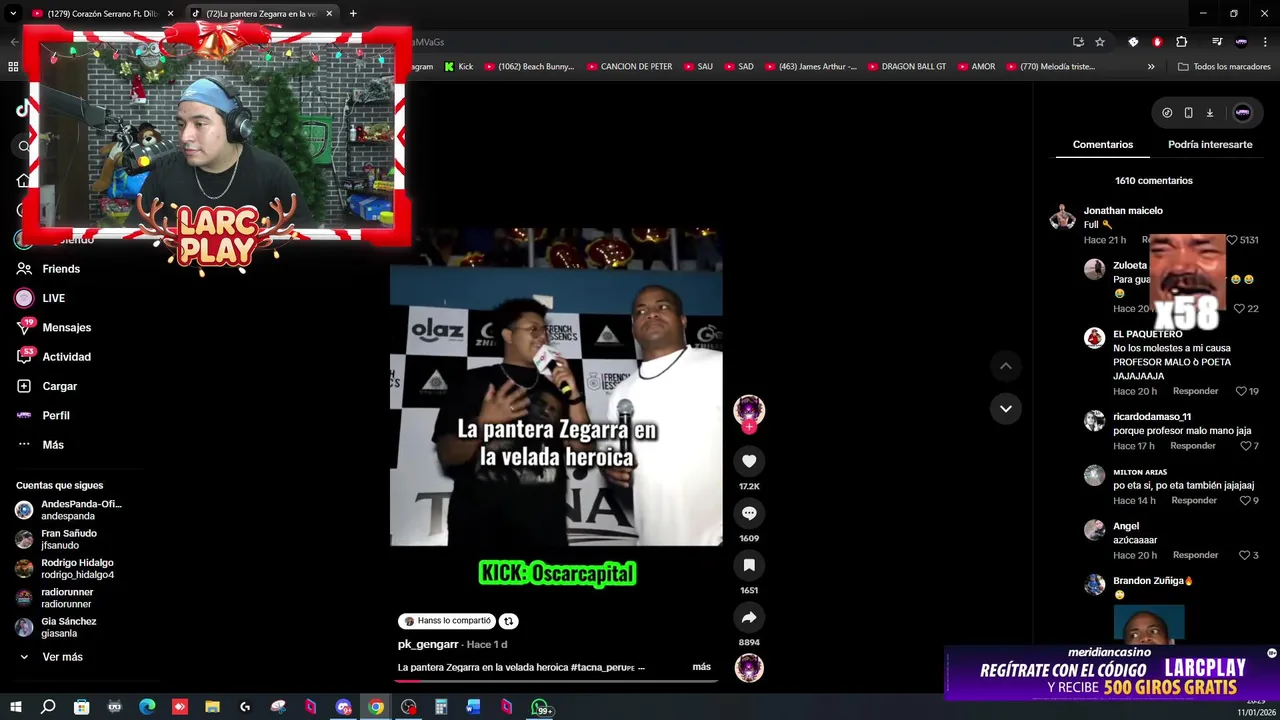The height and width of the screenshot is (720, 1280).
Task: Reply to MILTON ARIAS's comment
Action: click(x=1194, y=500)
